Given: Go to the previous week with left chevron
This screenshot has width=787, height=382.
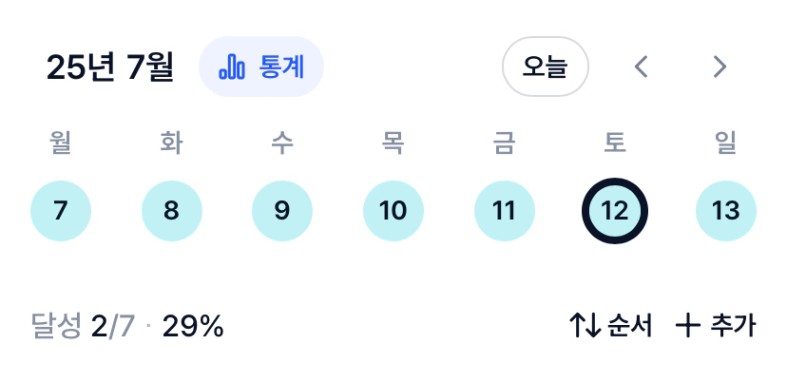Looking at the screenshot, I should (641, 67).
